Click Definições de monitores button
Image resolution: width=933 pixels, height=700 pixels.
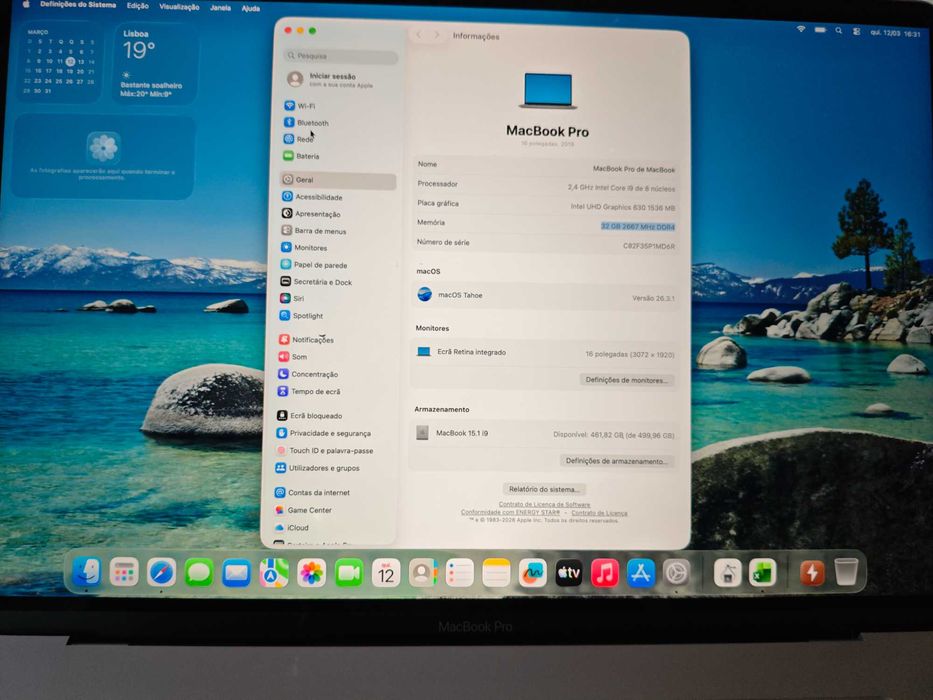(627, 380)
